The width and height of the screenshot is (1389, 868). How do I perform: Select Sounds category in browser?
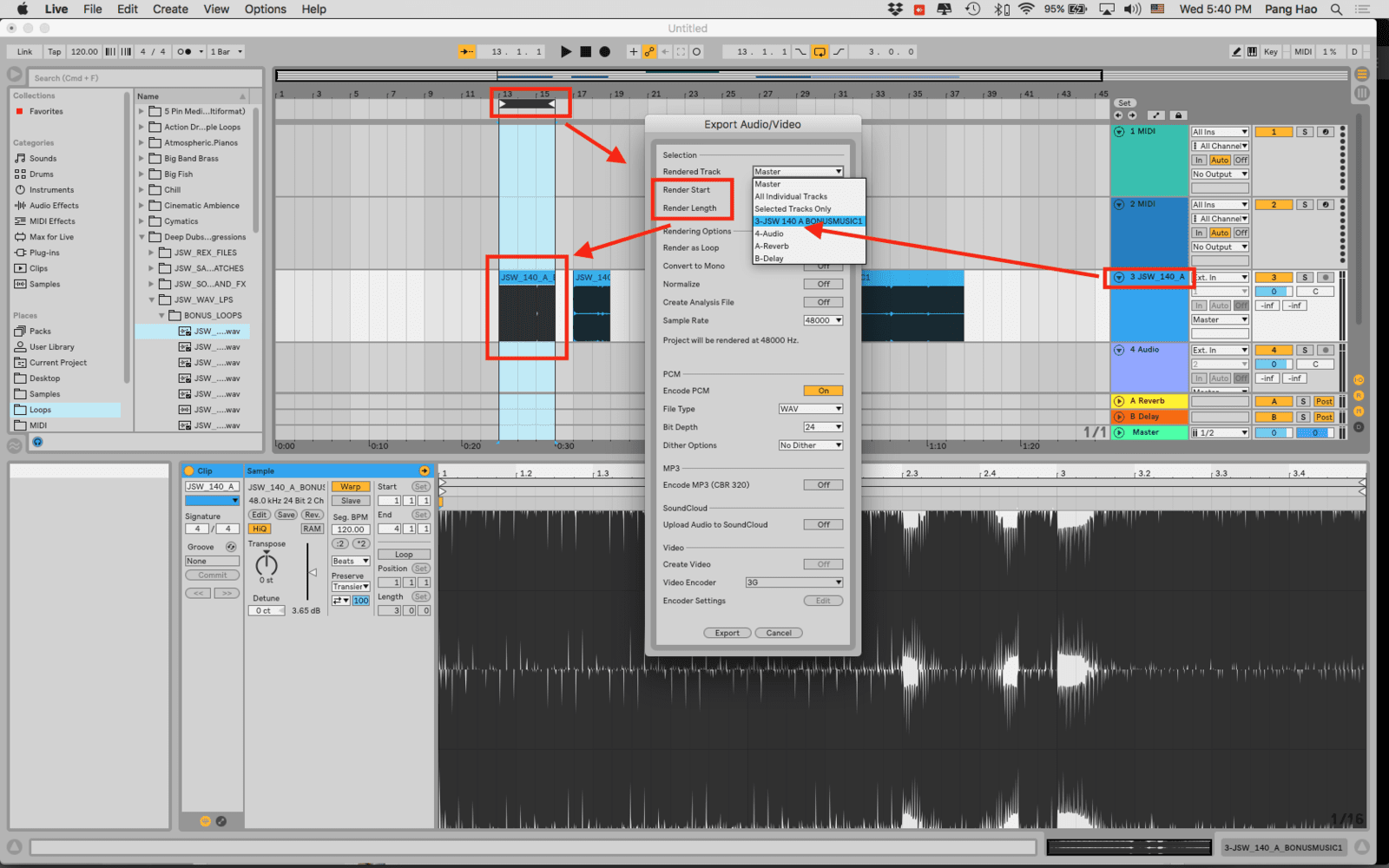(x=43, y=159)
